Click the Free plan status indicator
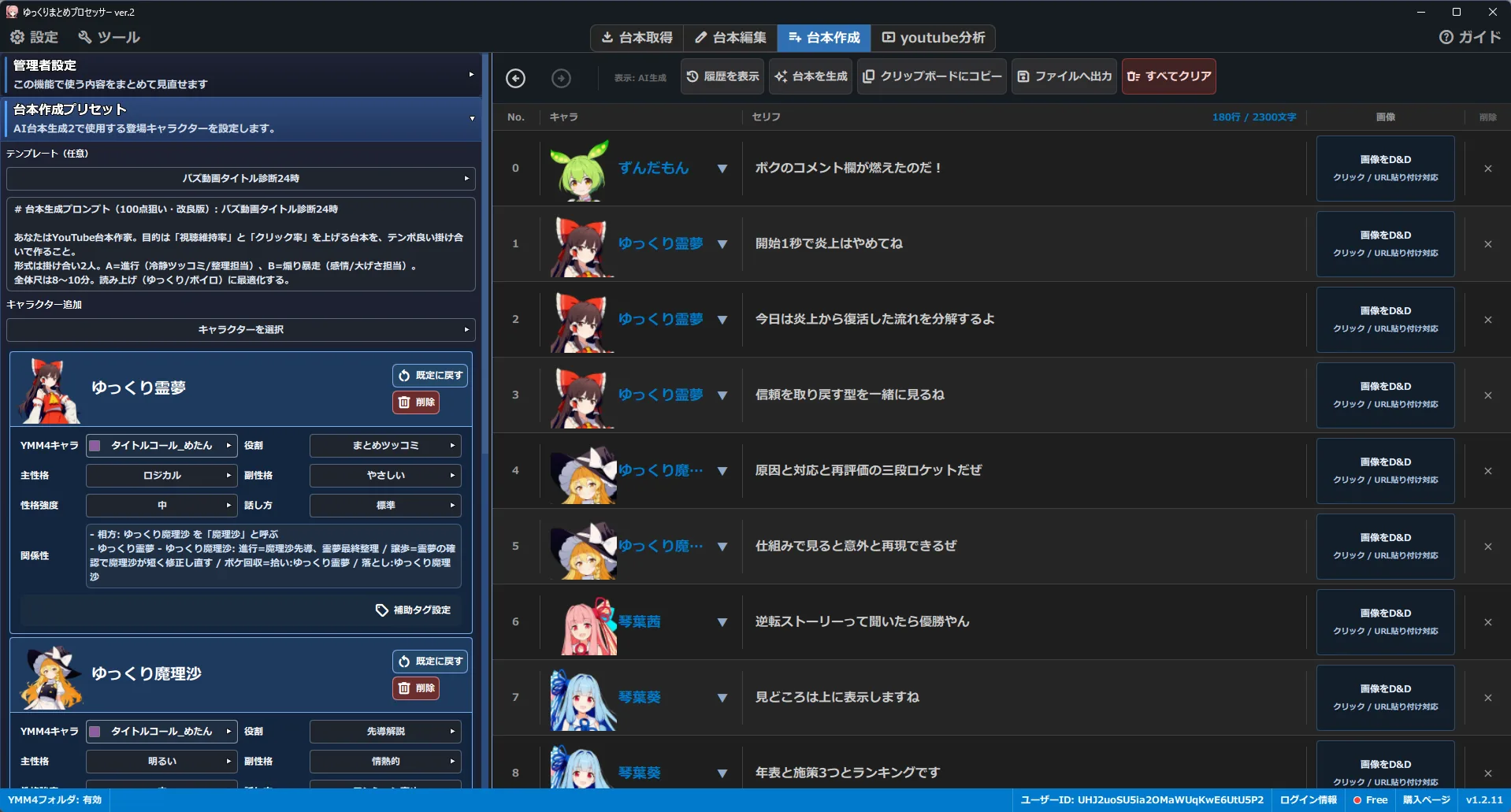Viewport: 1511px width, 812px height. (1370, 800)
